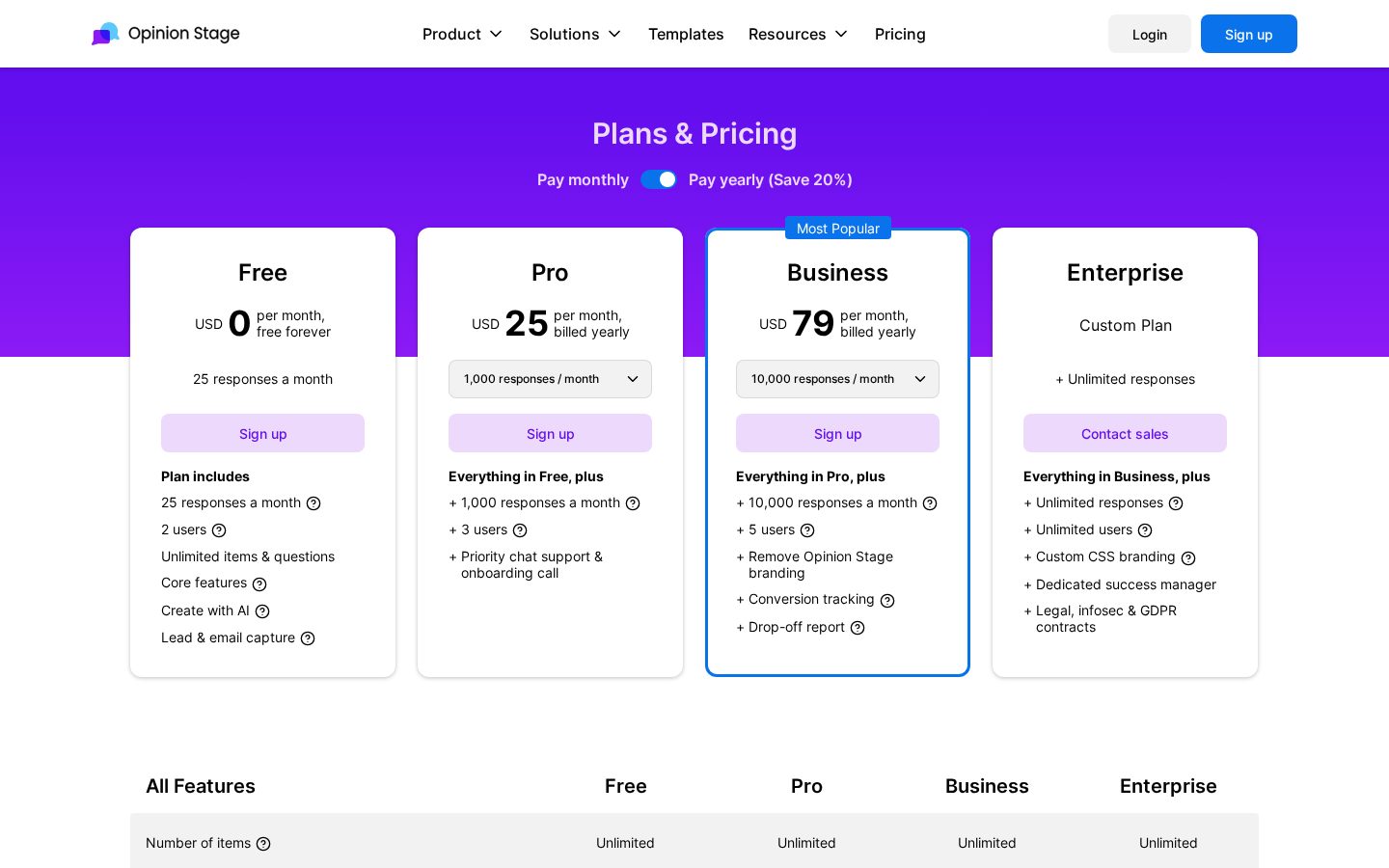Open the 1,000 responses / month dropdown

(x=550, y=379)
